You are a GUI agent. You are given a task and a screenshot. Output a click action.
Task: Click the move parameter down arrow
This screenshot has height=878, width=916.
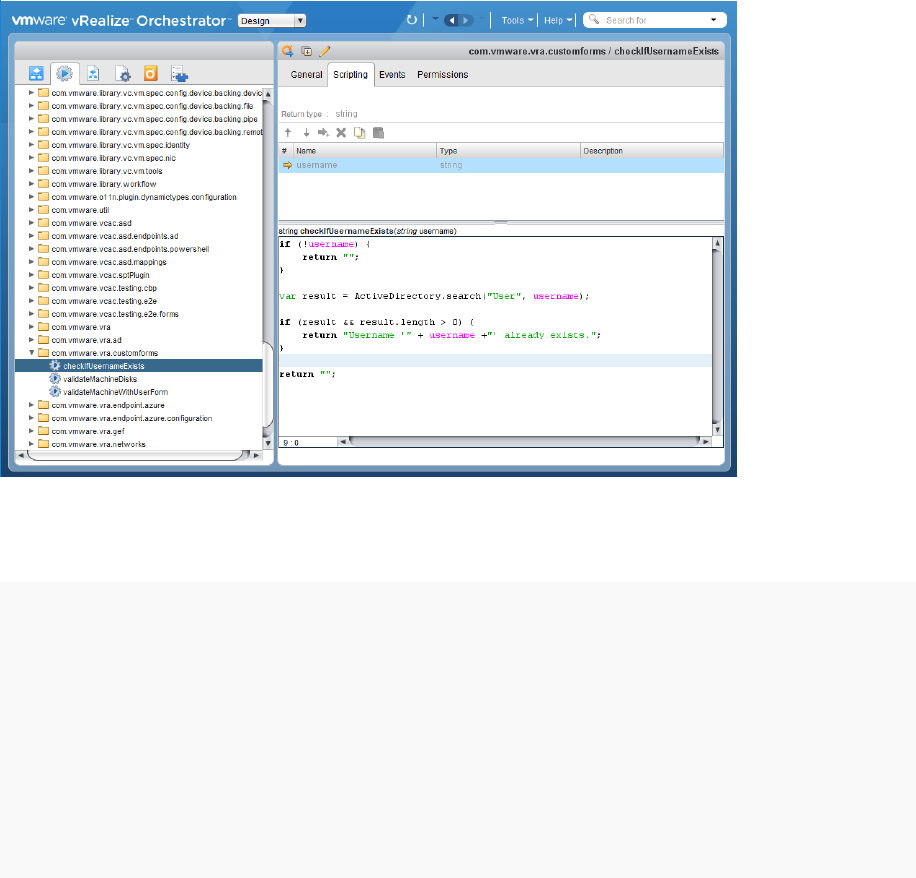[305, 132]
